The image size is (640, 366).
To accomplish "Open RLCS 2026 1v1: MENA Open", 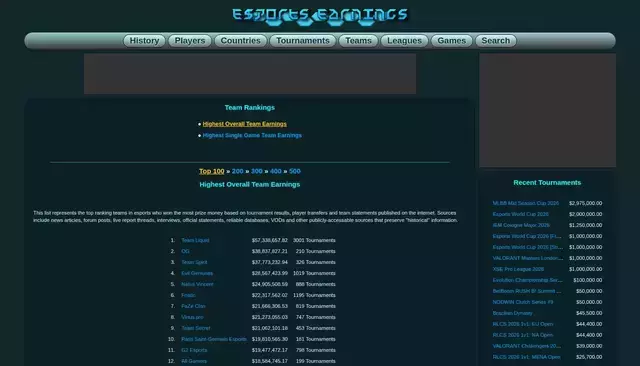I will pos(527,357).
